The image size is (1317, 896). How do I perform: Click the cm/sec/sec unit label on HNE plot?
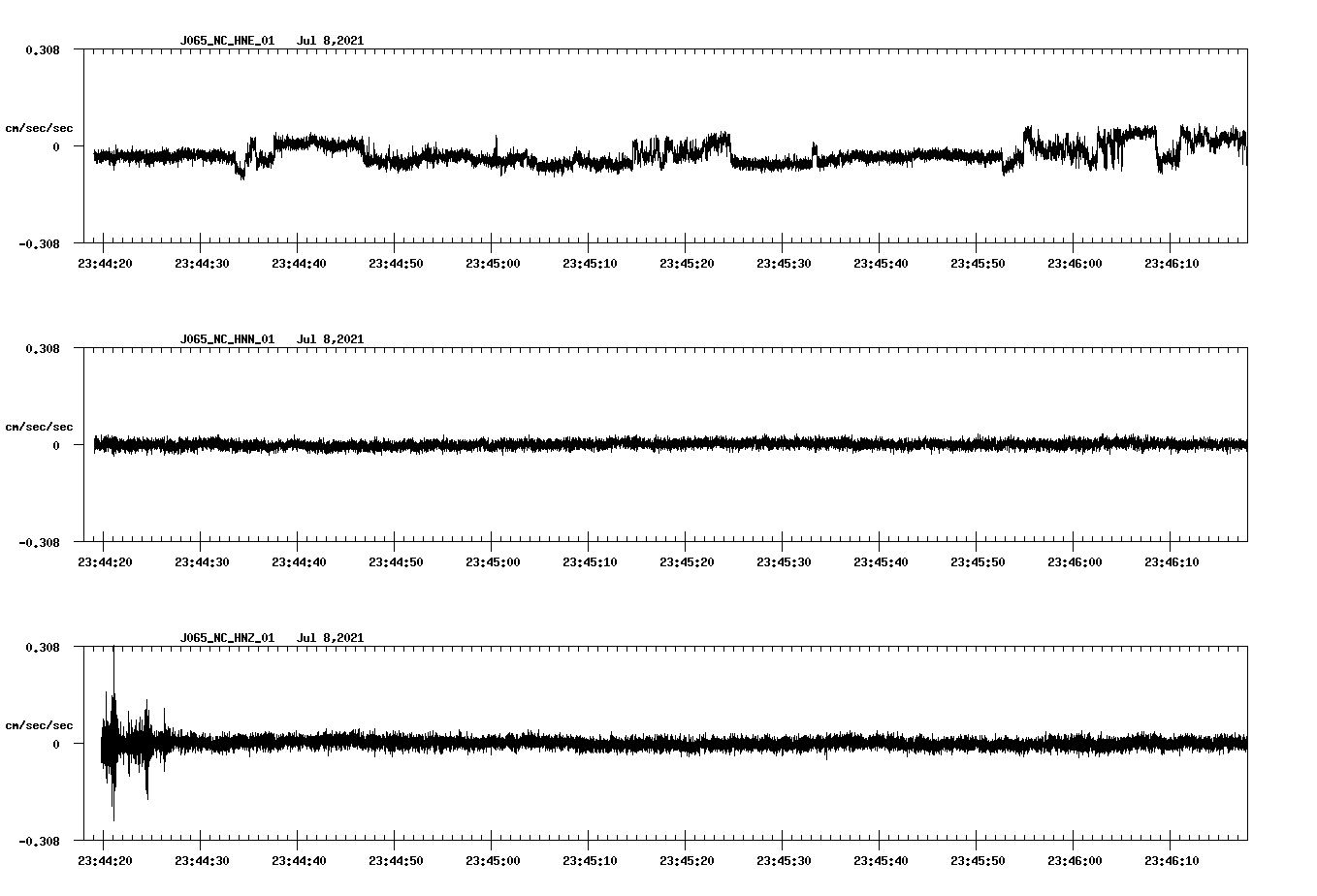pyautogui.click(x=39, y=128)
